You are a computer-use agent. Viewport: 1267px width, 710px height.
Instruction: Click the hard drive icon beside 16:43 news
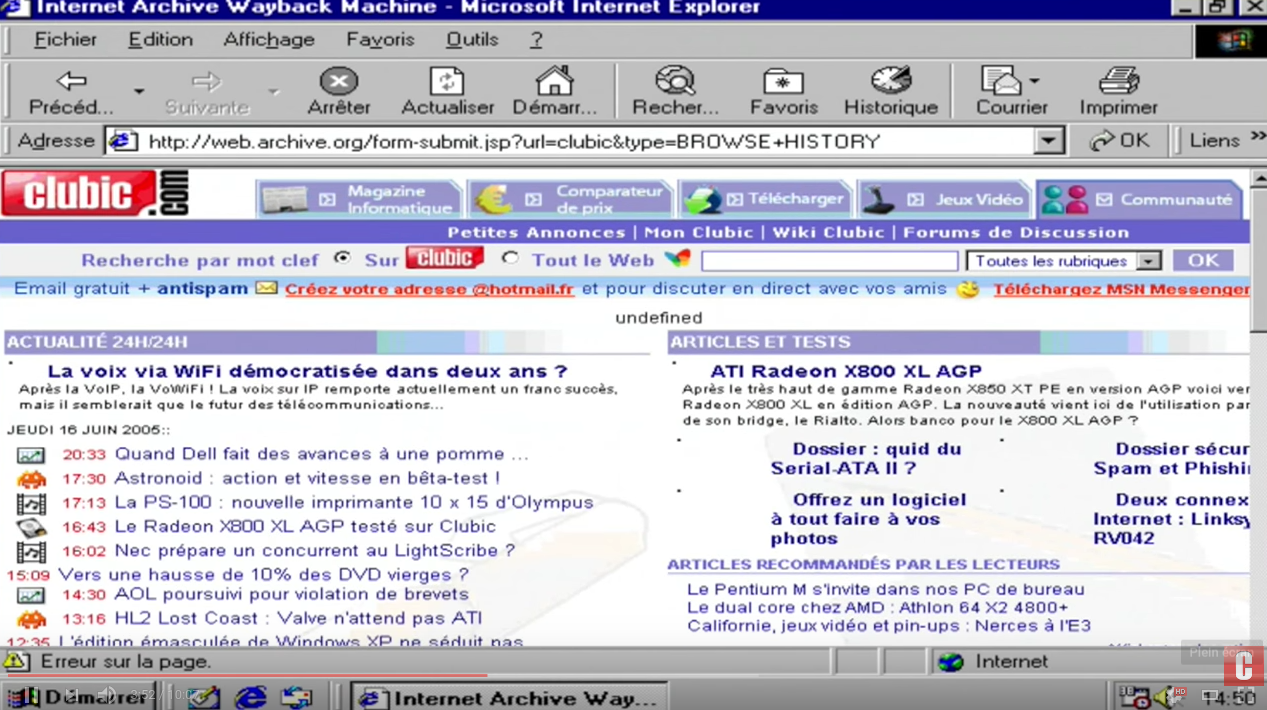[x=31, y=527]
